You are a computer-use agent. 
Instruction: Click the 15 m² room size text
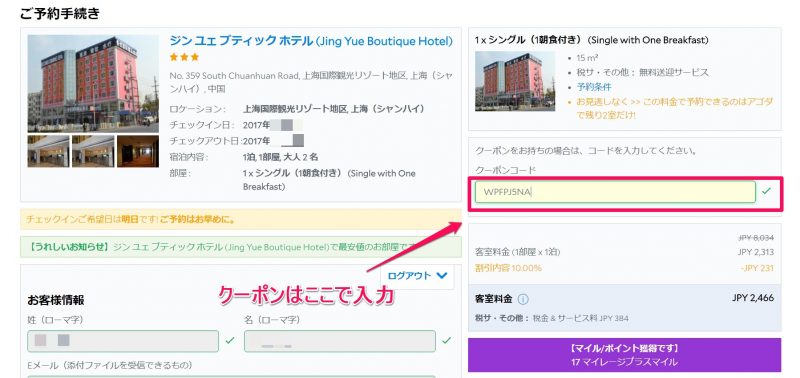point(587,58)
